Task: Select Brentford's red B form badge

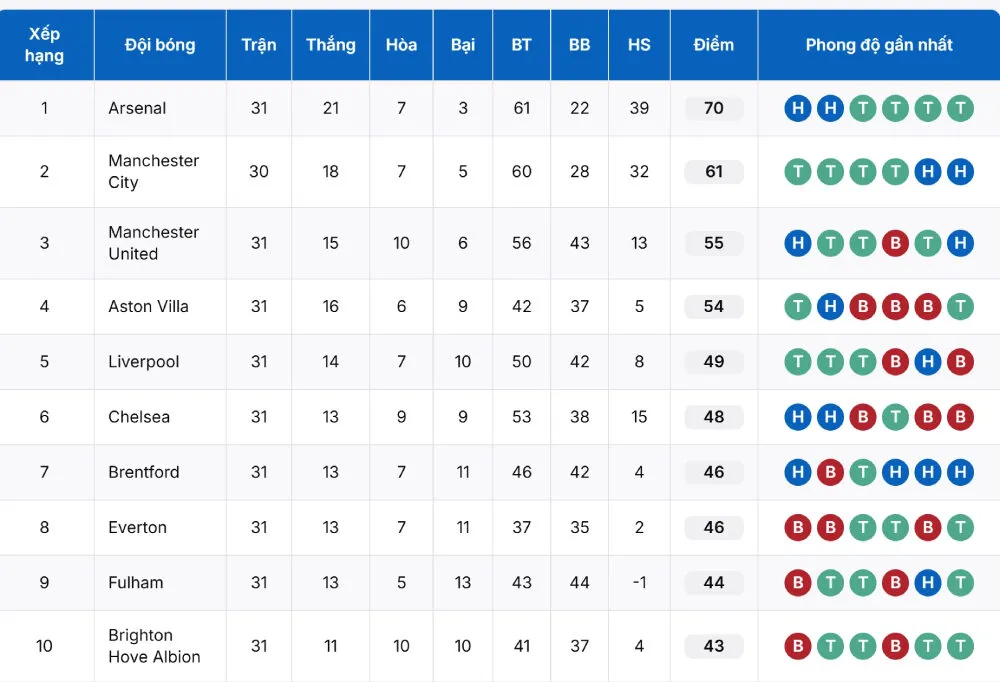Action: pyautogui.click(x=830, y=472)
